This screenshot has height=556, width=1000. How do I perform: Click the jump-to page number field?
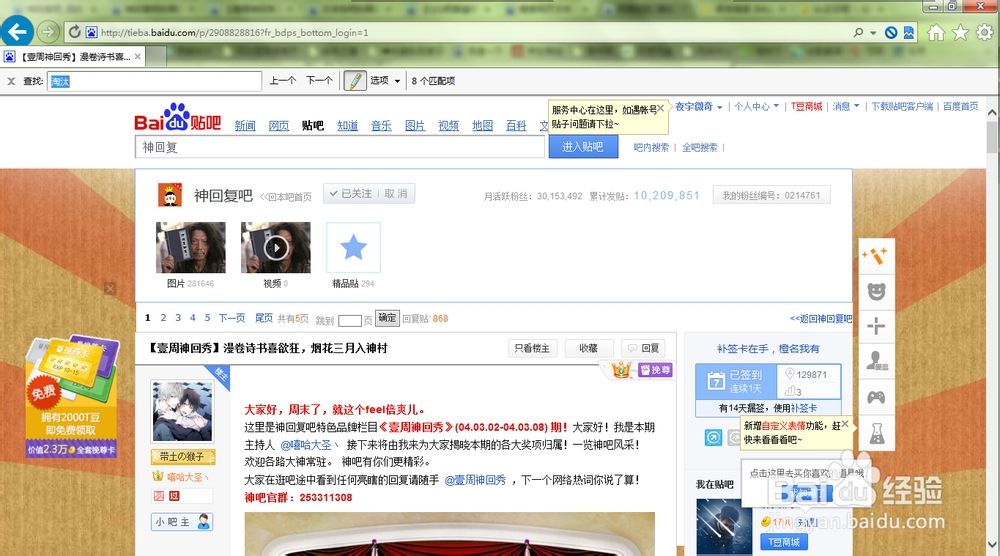pyautogui.click(x=349, y=321)
